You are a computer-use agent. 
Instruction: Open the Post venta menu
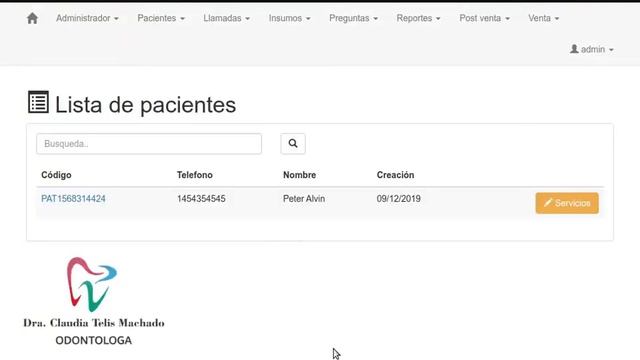(484, 18)
